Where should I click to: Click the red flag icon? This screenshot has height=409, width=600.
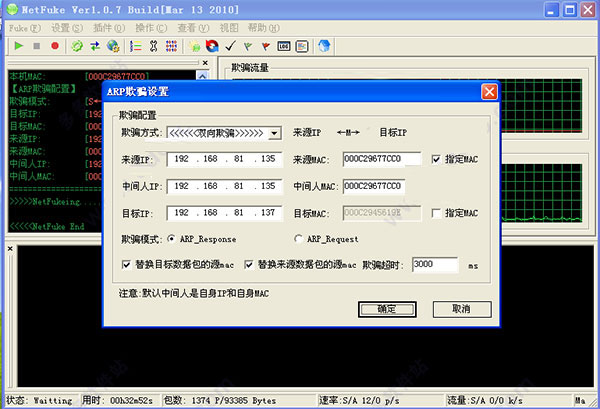[x=266, y=46]
